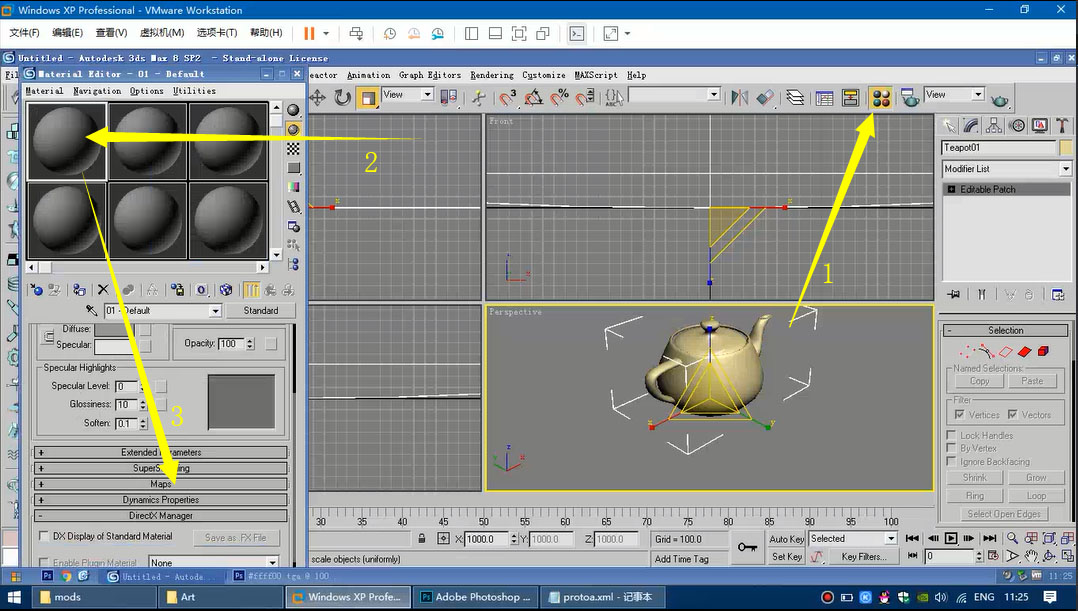
Task: Click the Mirror Selected Objects icon
Action: pos(740,98)
